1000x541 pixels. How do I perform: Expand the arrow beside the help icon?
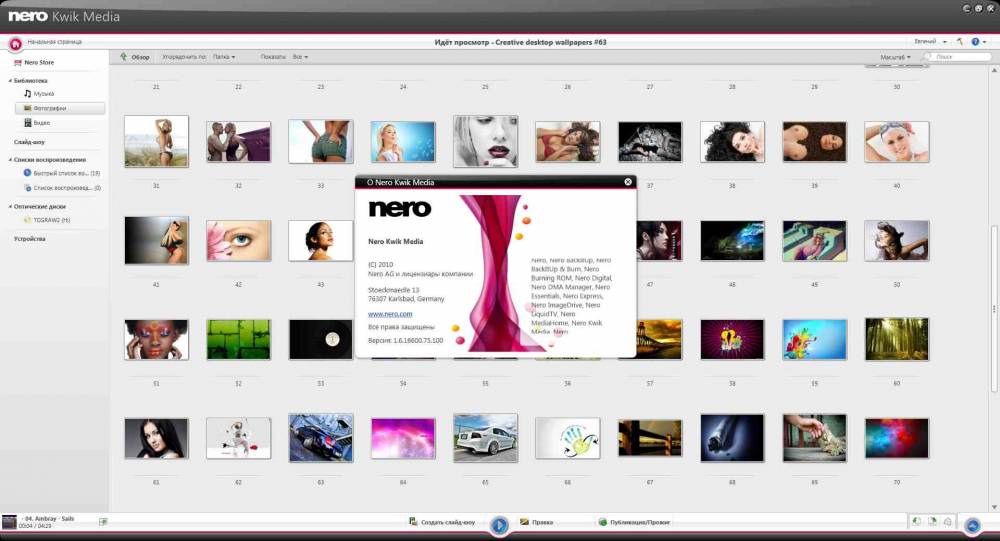984,42
